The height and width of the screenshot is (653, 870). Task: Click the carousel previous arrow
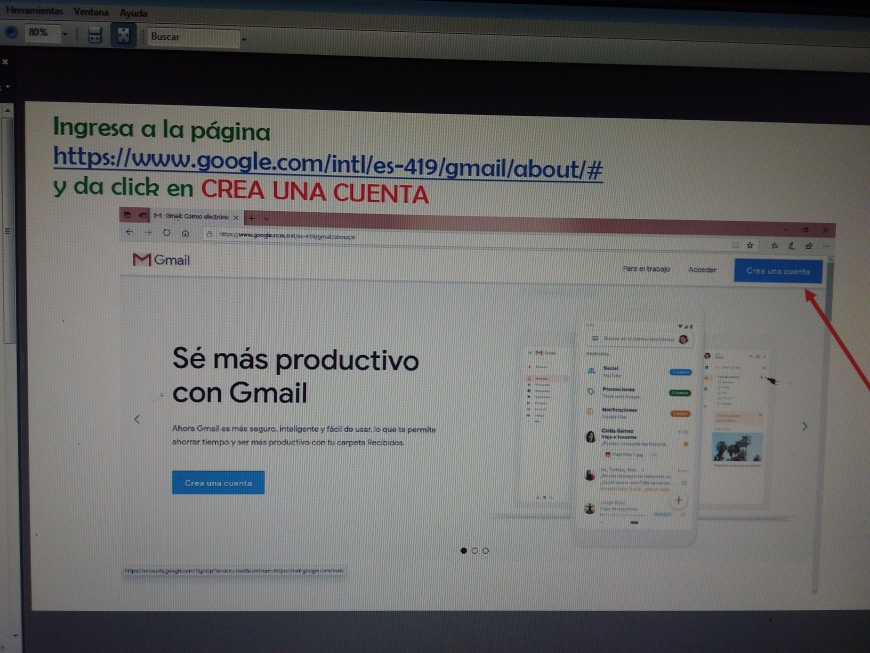click(x=137, y=419)
